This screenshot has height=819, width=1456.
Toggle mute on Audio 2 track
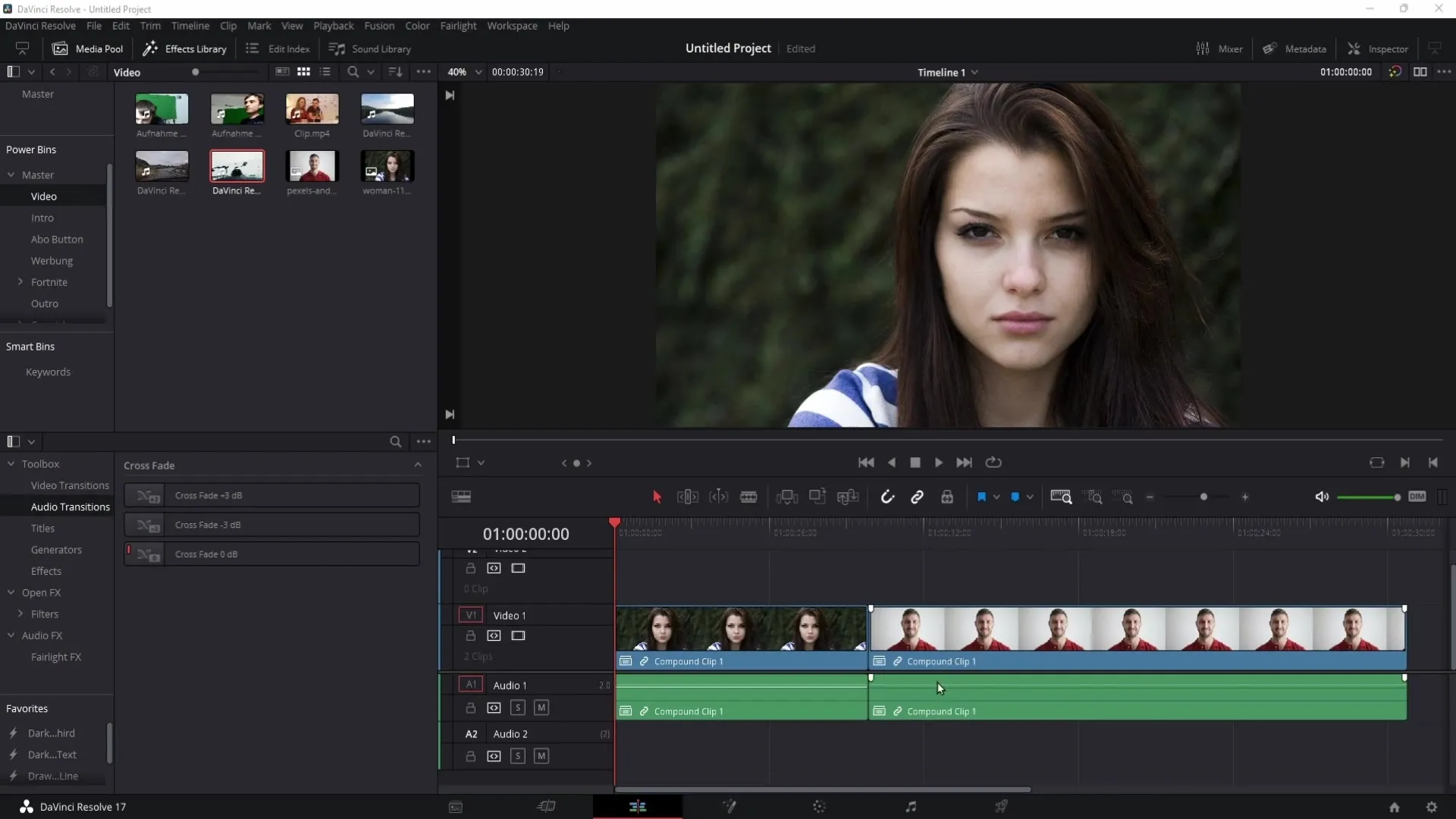541,755
